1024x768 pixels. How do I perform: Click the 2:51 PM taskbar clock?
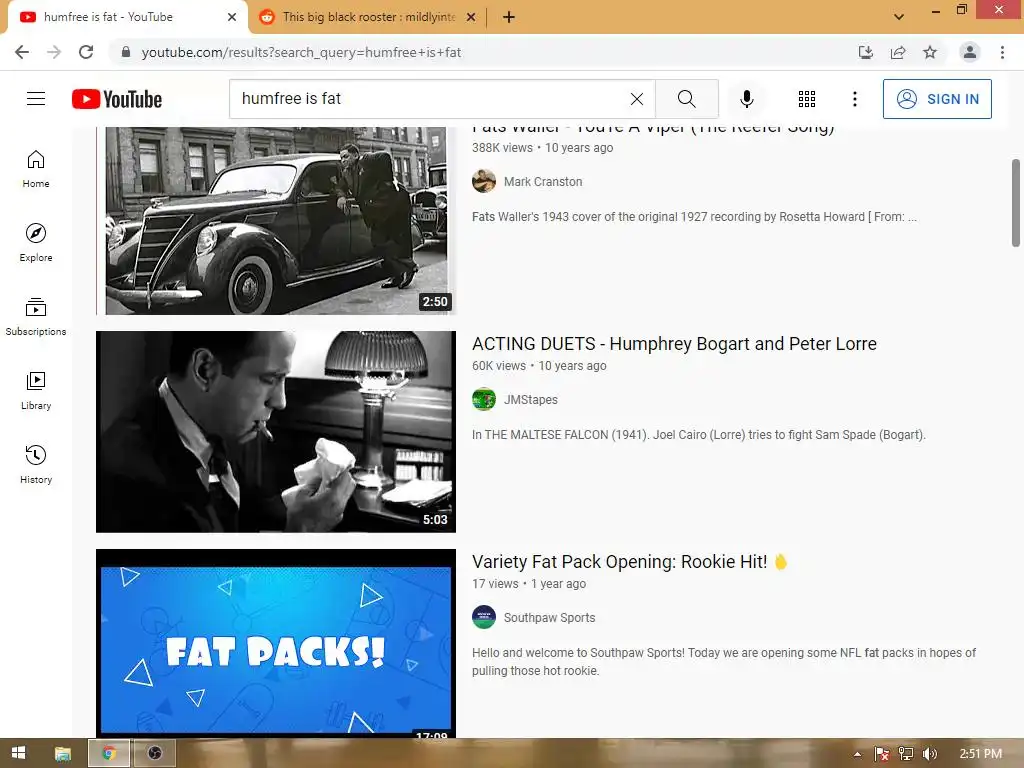980,754
